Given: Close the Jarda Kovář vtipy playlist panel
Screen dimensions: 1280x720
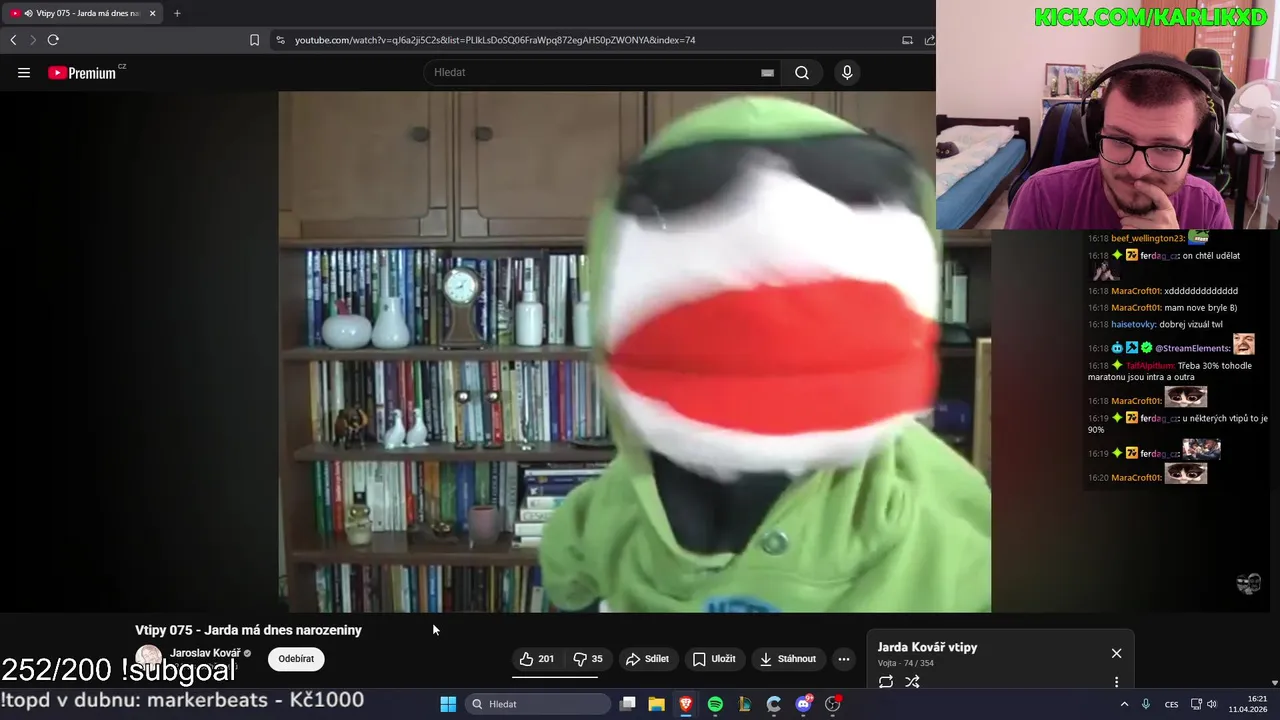Looking at the screenshot, I should (x=1116, y=653).
